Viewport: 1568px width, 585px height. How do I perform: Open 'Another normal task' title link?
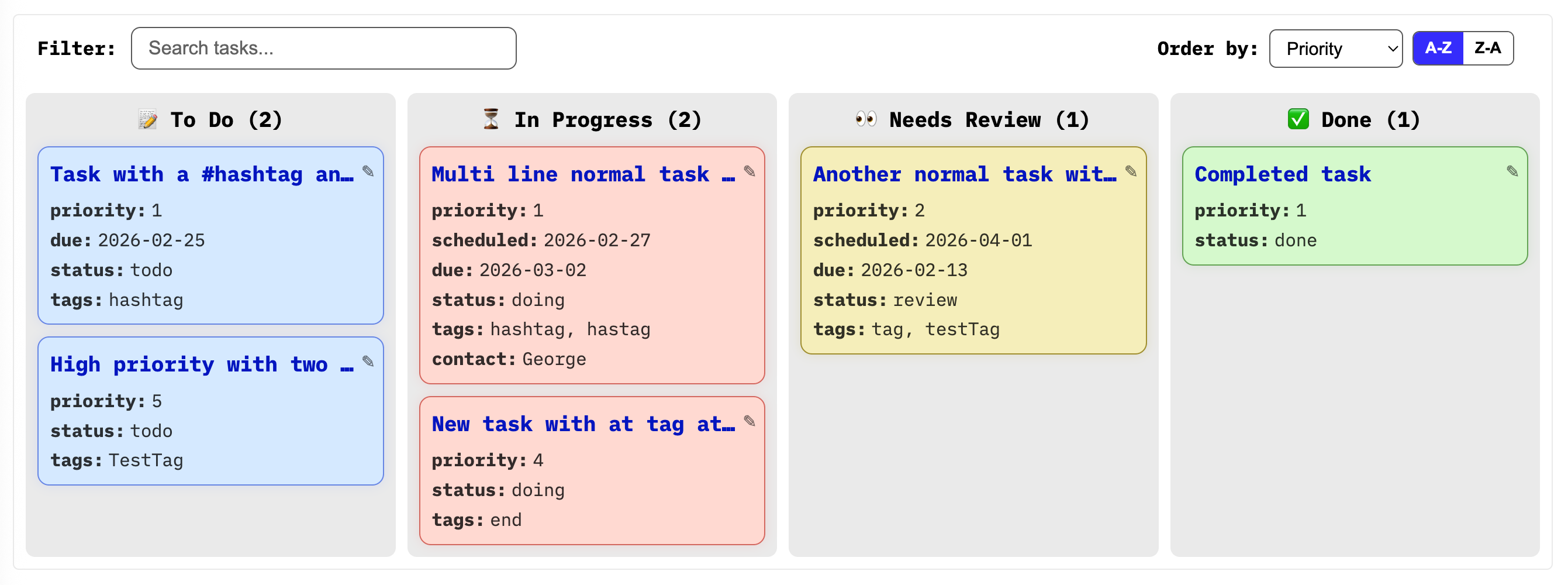(x=964, y=175)
